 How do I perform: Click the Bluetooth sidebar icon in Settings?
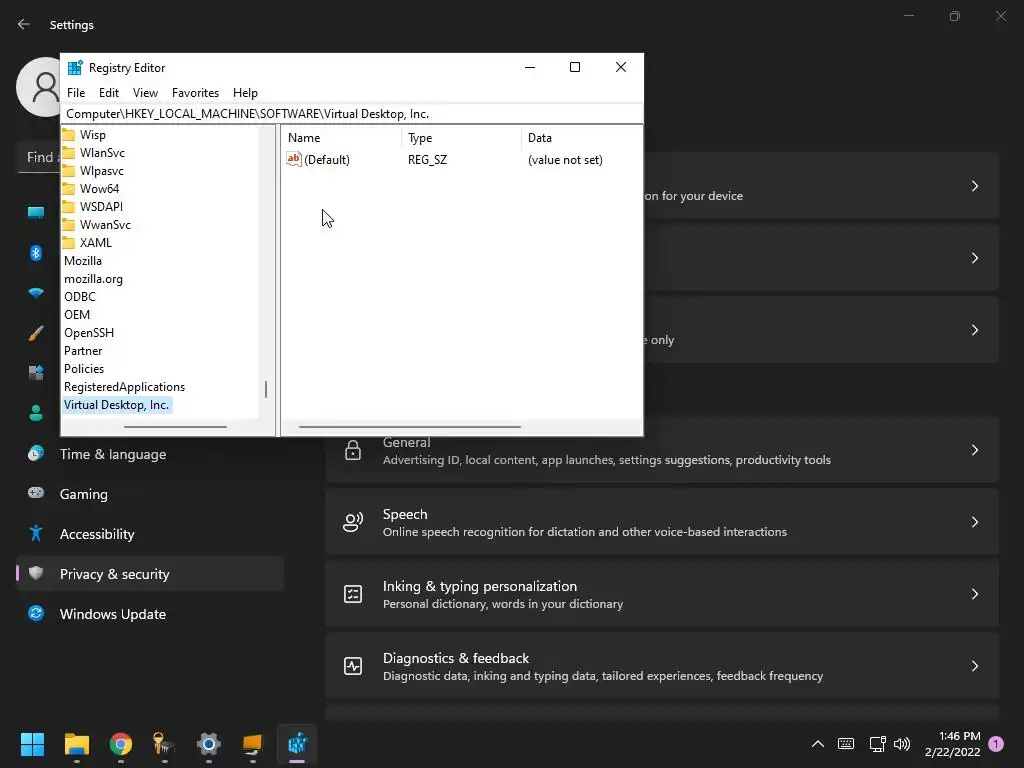36,253
